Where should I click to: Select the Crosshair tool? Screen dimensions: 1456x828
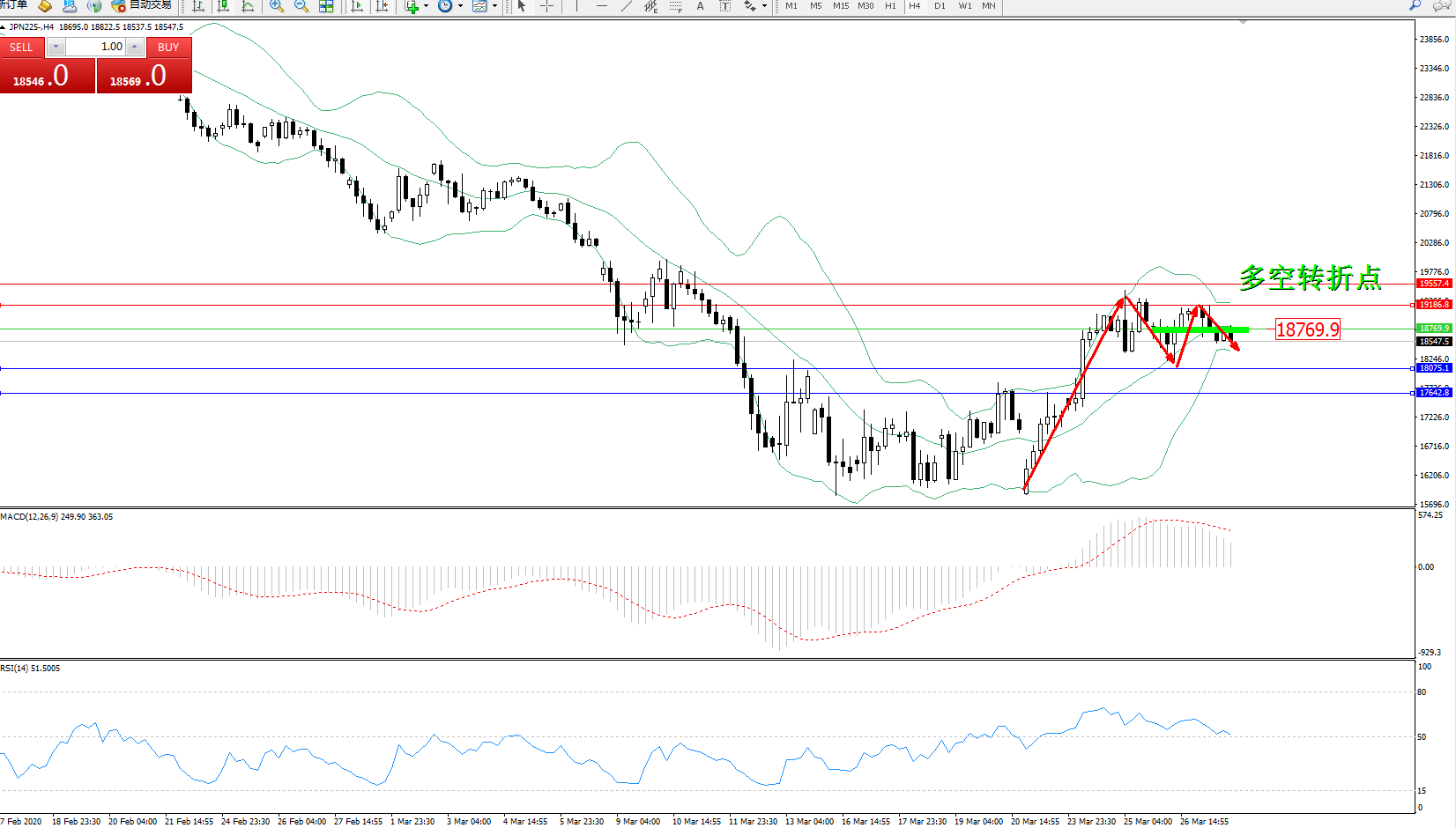click(x=547, y=6)
